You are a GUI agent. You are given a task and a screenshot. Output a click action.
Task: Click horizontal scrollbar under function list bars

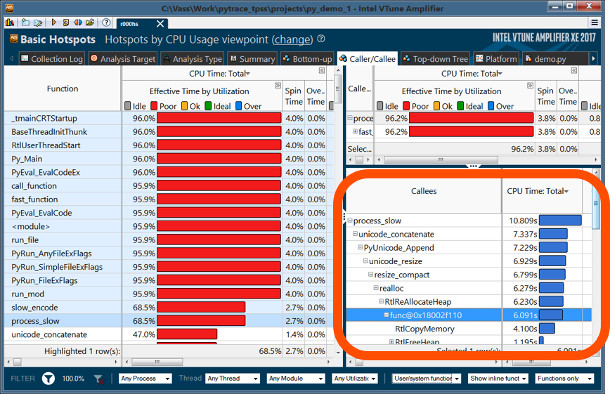[x=157, y=362]
